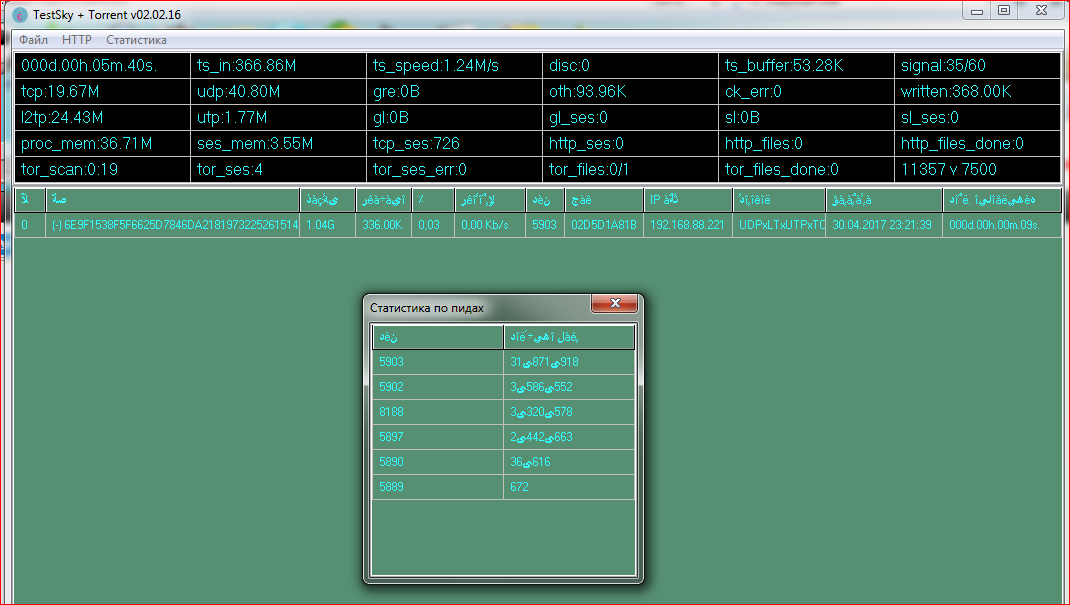Click the ts_speed:1.24M/s statistics cell

(x=453, y=66)
